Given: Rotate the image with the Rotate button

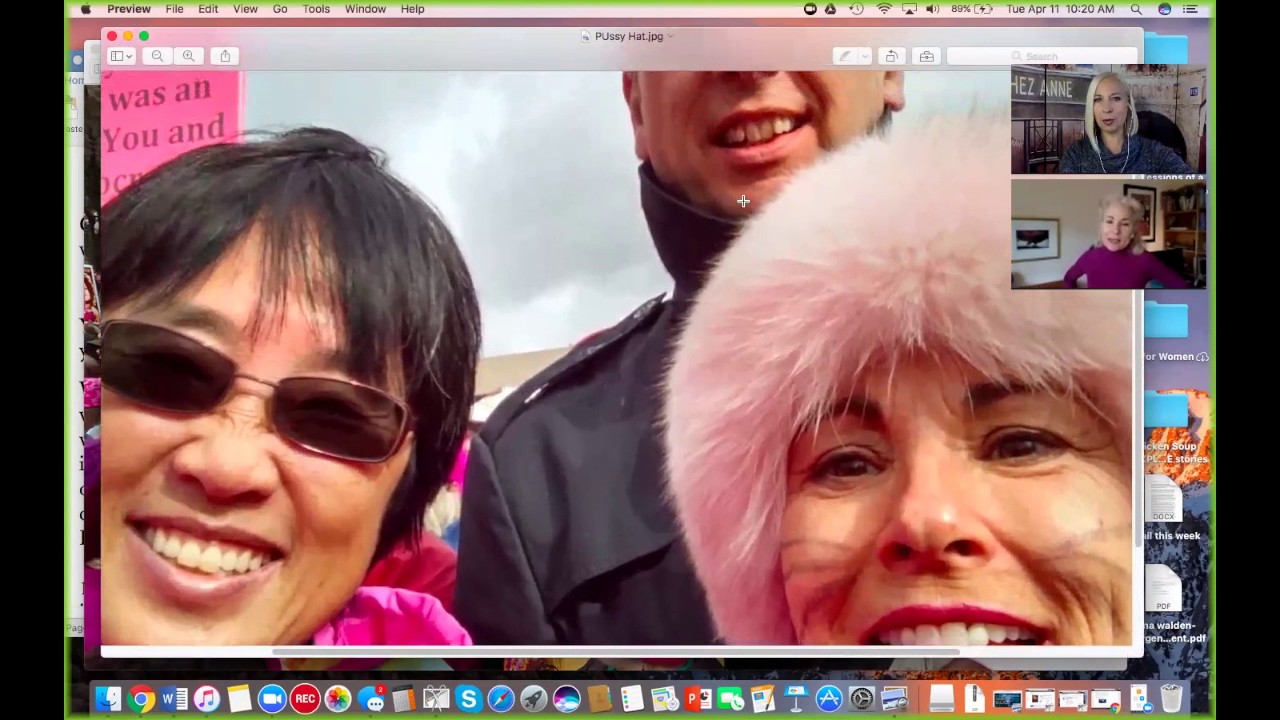Looking at the screenshot, I should click(x=891, y=57).
